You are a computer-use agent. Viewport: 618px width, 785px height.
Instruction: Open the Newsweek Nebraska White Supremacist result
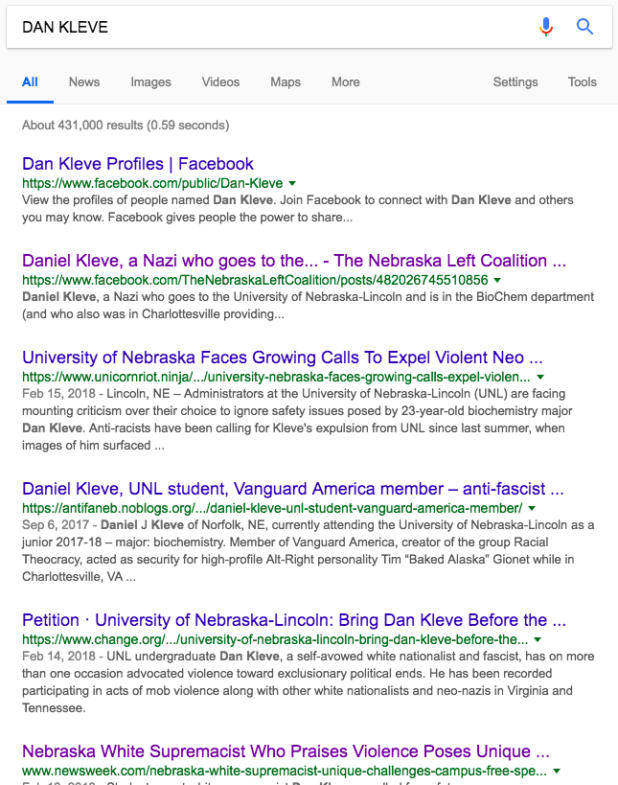[x=285, y=751]
